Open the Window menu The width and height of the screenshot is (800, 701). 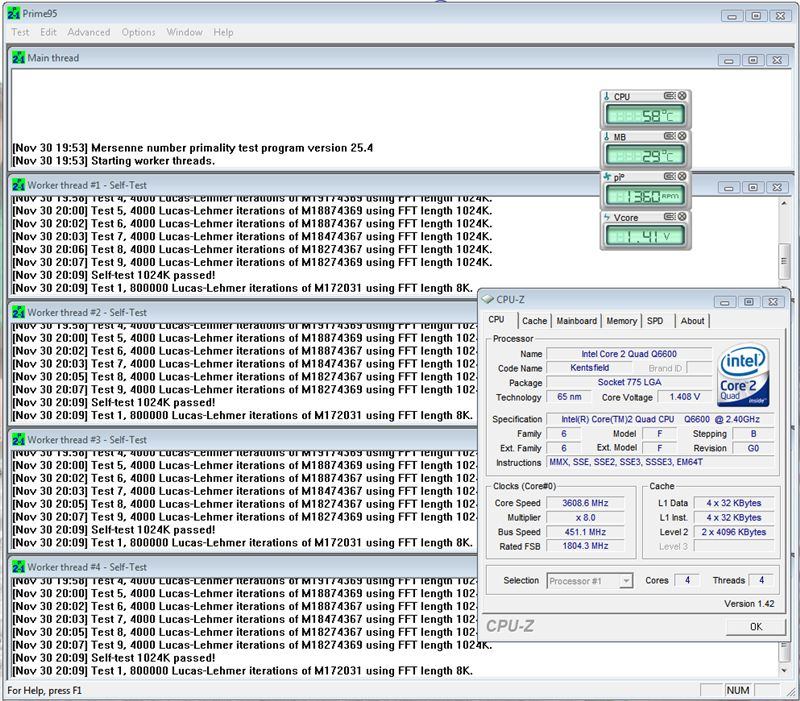[x=184, y=32]
